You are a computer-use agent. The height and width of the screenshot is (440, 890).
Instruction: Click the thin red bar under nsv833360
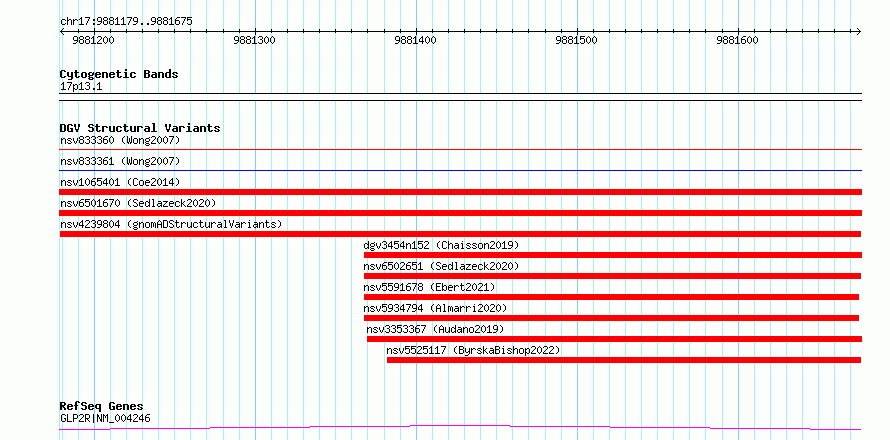point(460,150)
